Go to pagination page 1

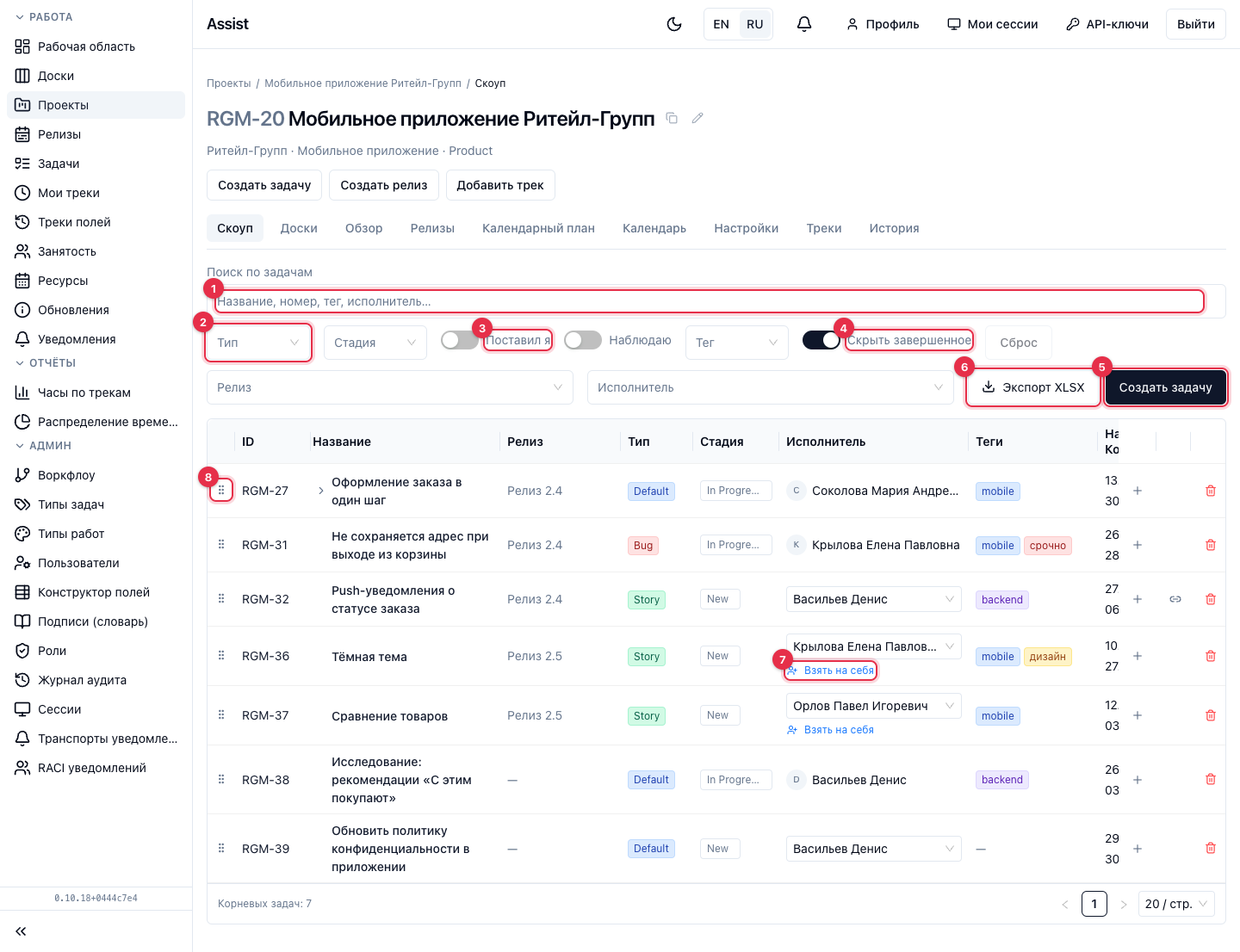1094,904
